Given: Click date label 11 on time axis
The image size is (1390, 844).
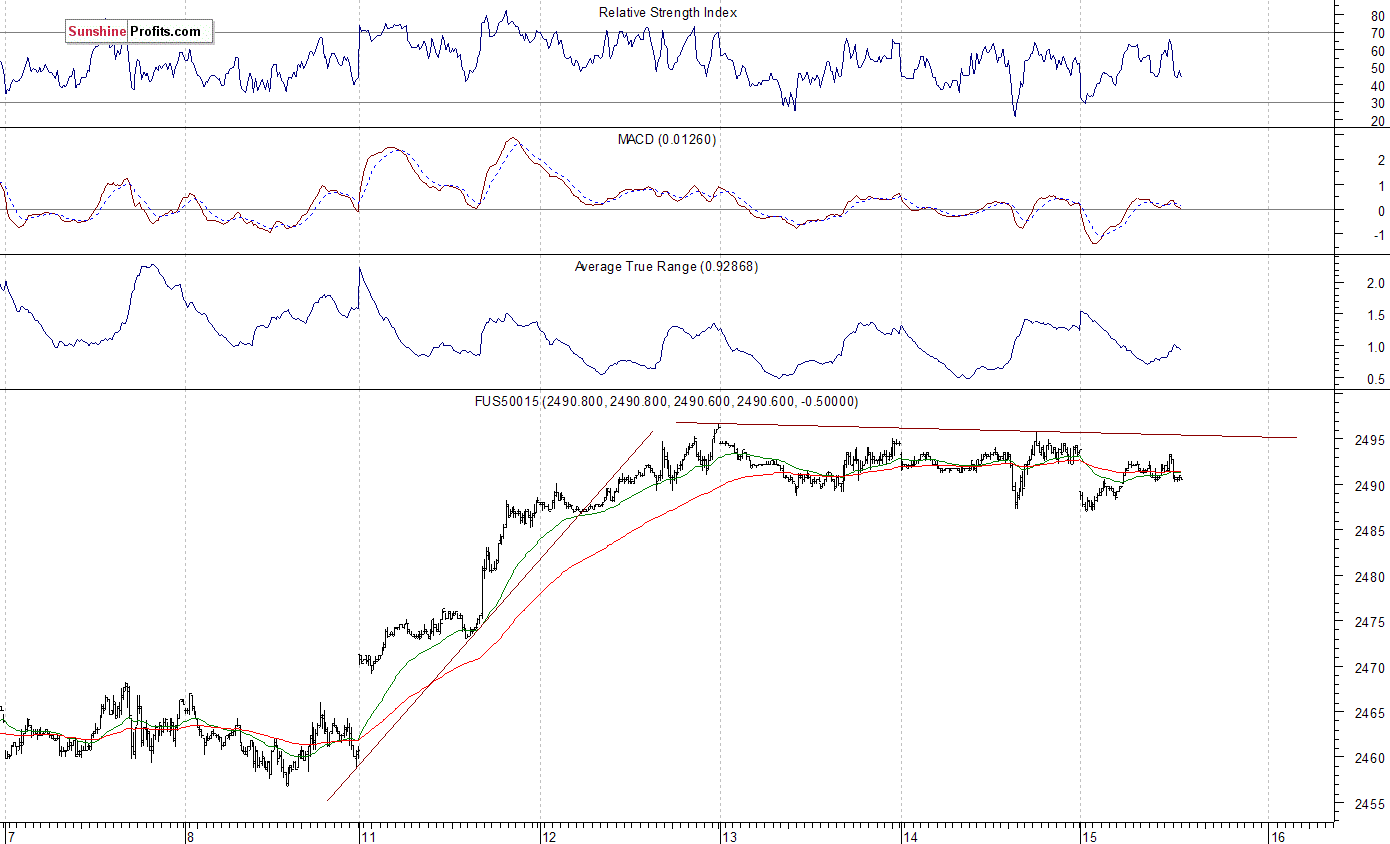Looking at the screenshot, I should tap(367, 835).
